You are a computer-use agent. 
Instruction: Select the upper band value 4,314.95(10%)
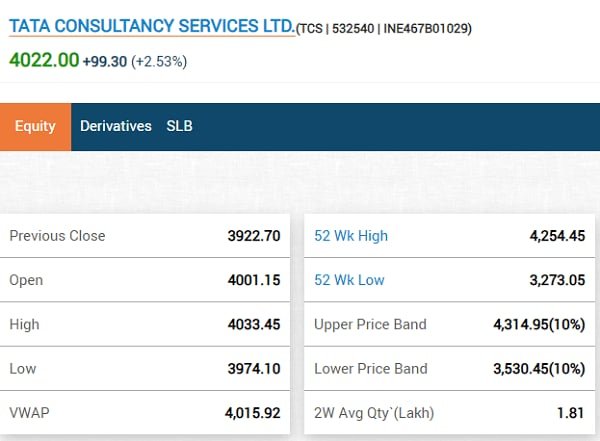[539, 325]
